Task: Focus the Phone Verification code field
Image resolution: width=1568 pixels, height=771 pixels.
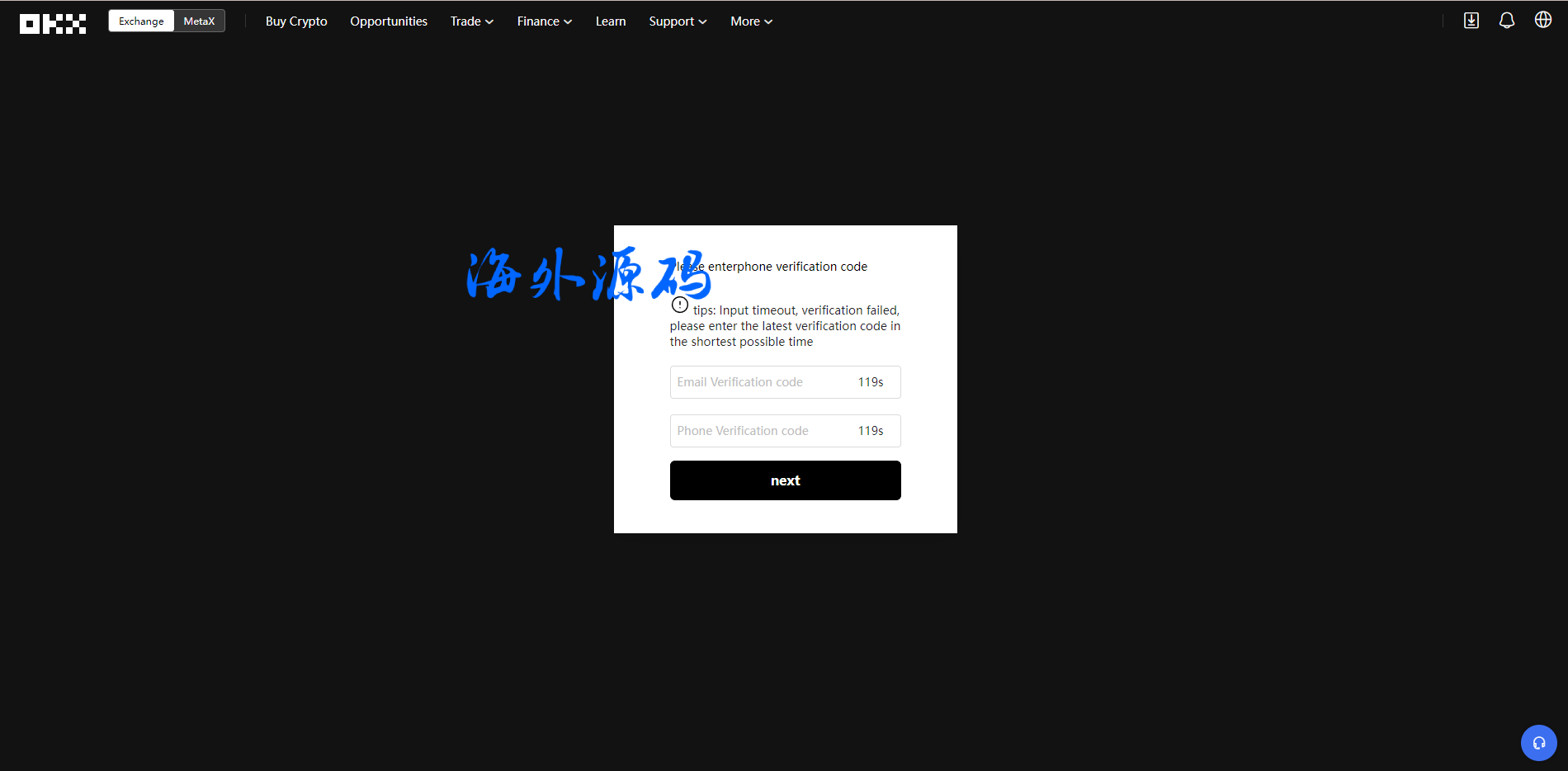Action: (759, 431)
